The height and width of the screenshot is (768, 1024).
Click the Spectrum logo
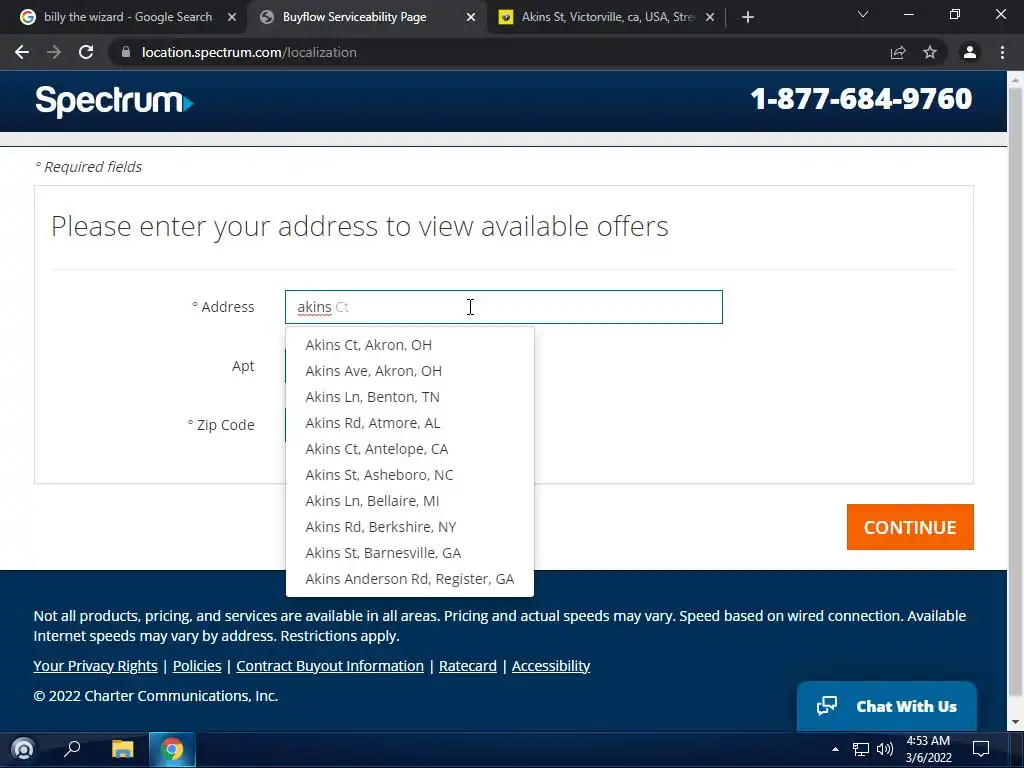pyautogui.click(x=114, y=101)
